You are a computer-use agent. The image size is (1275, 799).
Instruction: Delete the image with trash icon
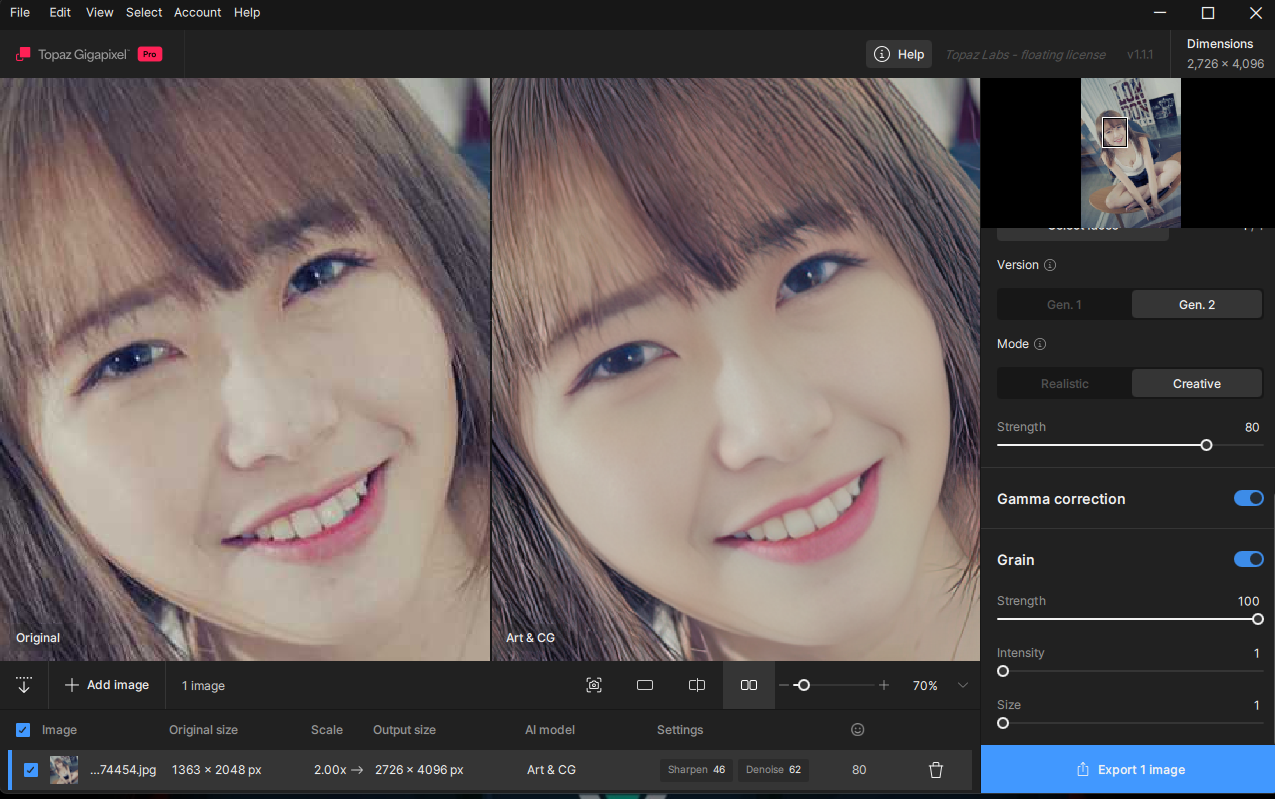[x=936, y=770]
